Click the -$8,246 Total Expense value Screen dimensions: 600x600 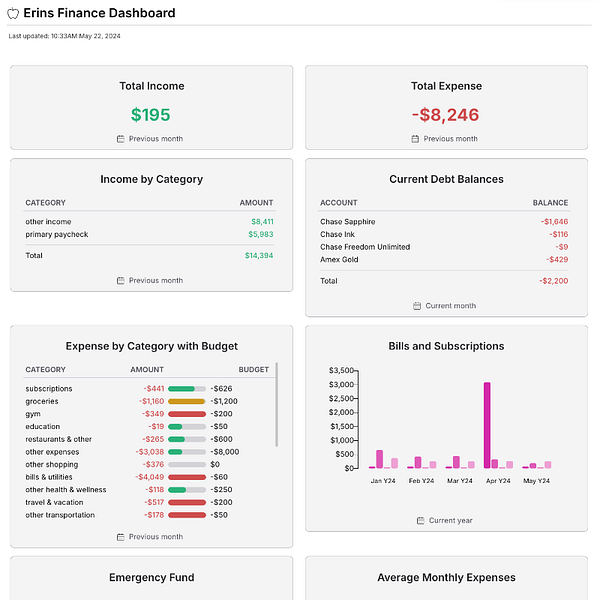446,115
